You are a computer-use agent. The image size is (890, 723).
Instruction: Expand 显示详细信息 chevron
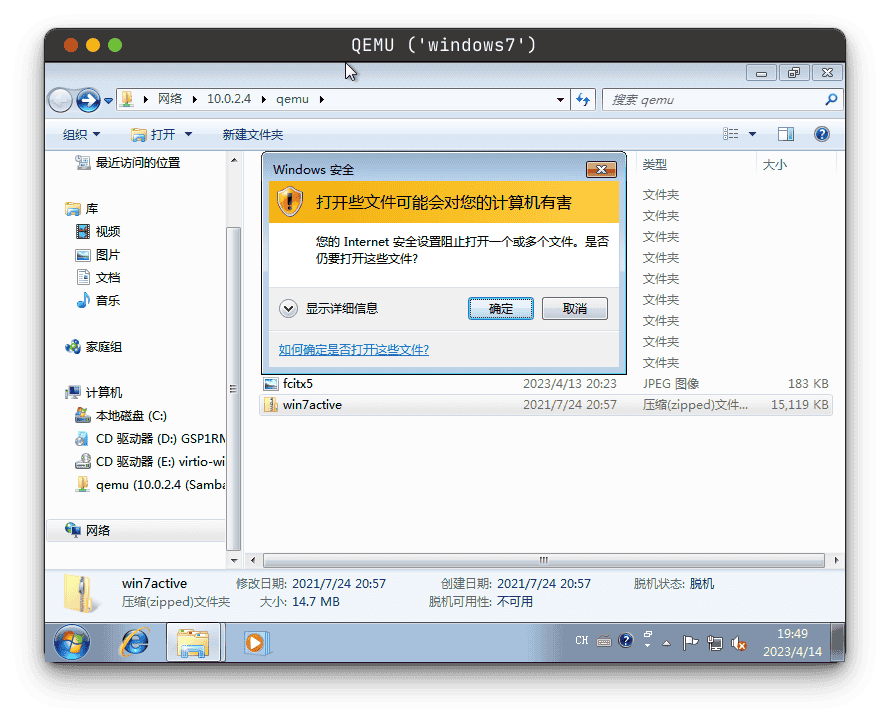pos(288,309)
